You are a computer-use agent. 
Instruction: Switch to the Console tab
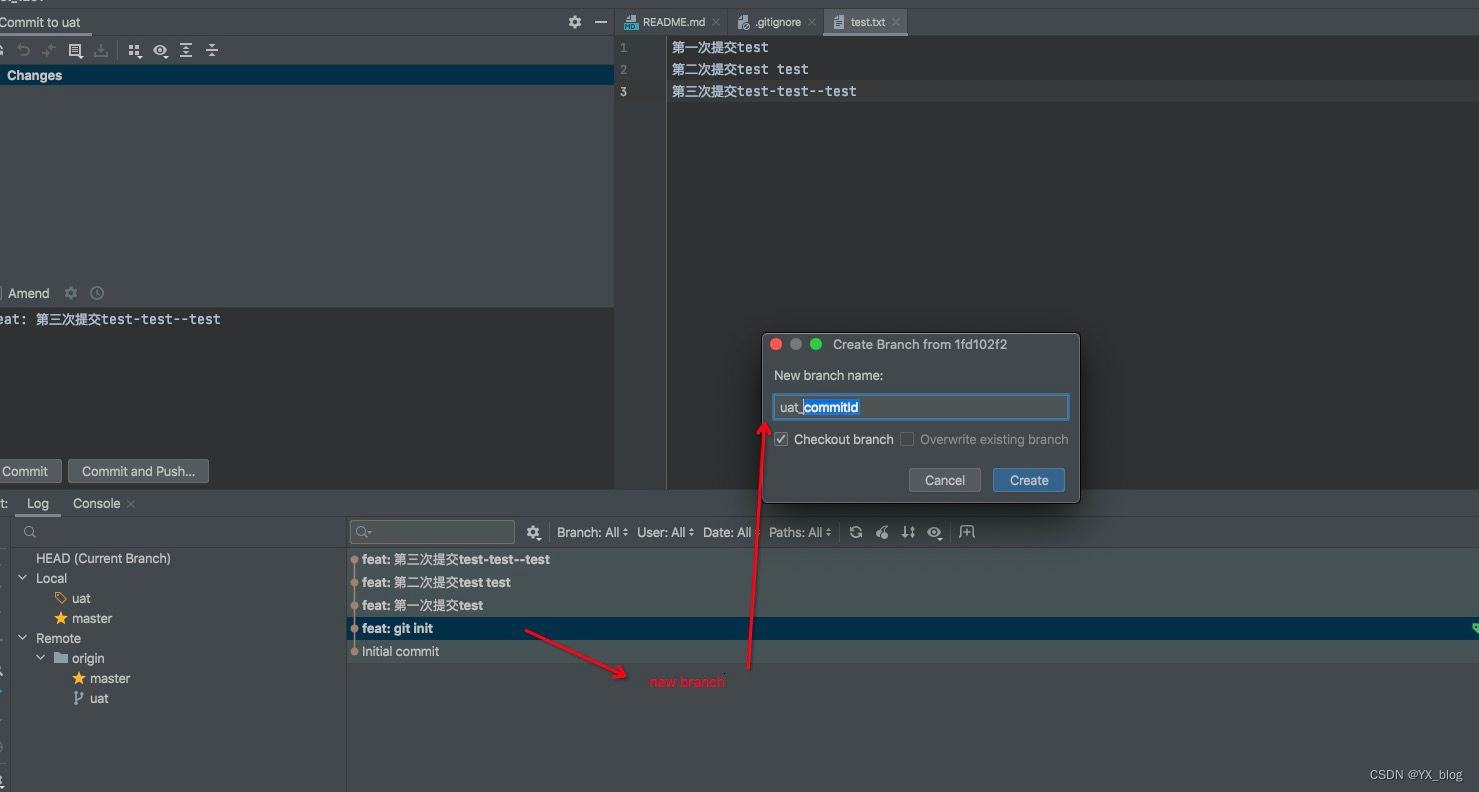click(x=95, y=503)
